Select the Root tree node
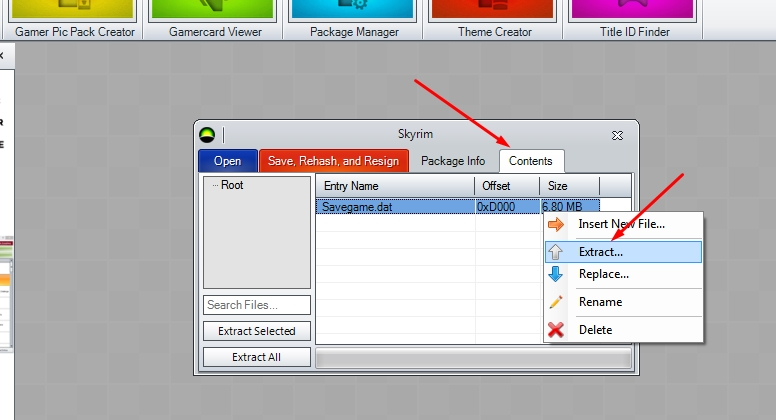This screenshot has height=420, width=776. [x=232, y=185]
